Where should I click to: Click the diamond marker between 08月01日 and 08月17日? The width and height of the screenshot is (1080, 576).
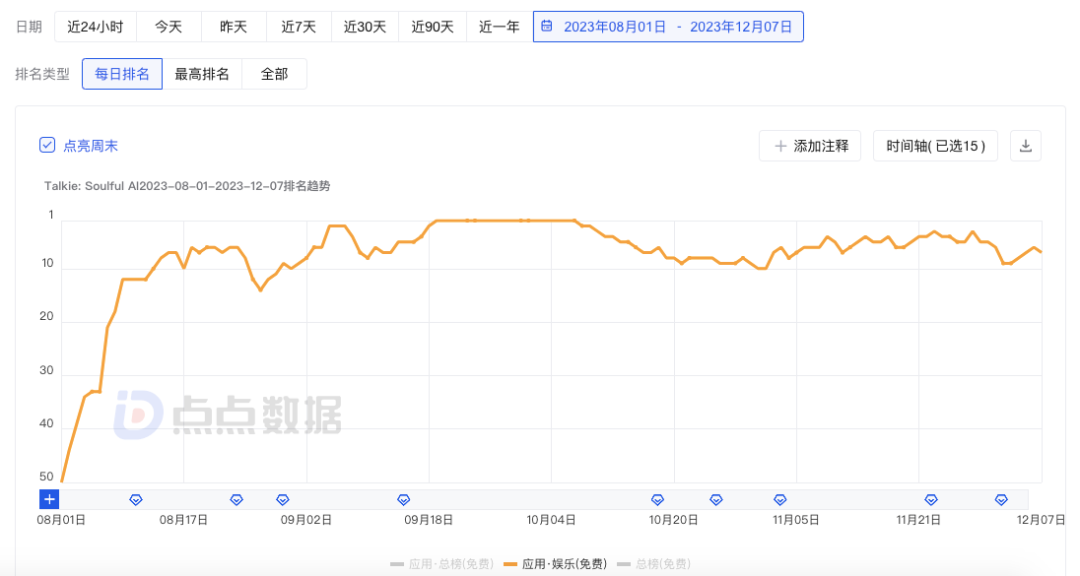click(x=137, y=499)
